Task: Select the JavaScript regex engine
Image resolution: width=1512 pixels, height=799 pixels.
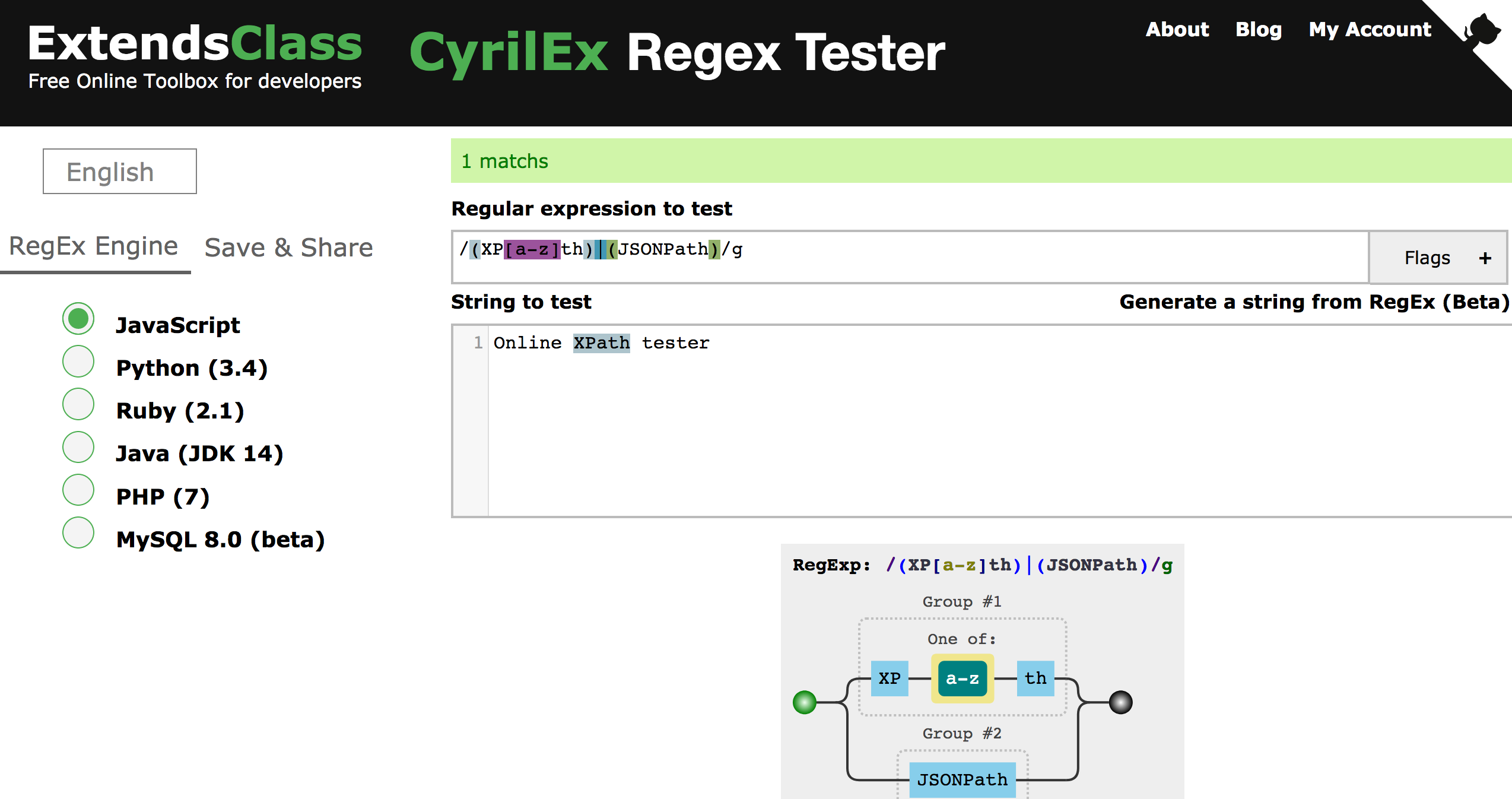Action: [78, 319]
